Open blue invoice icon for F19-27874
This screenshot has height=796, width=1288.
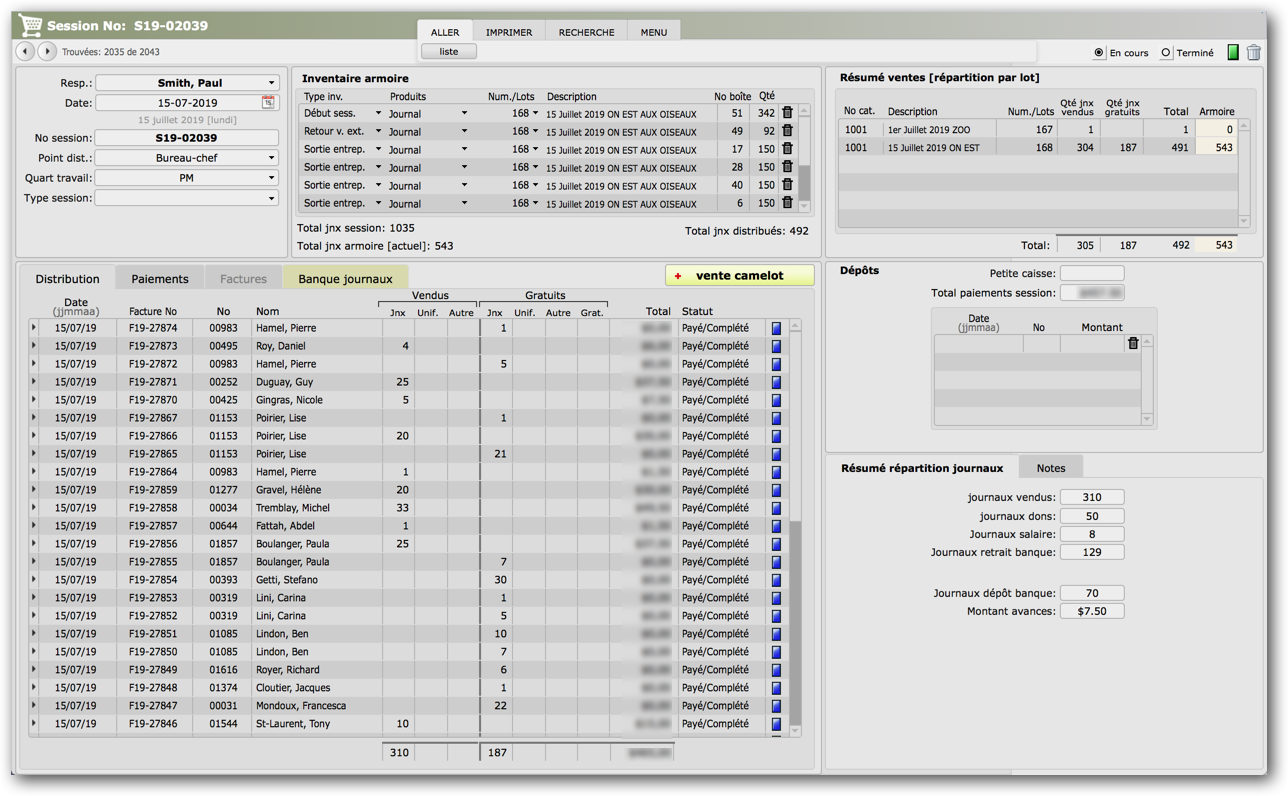[776, 328]
